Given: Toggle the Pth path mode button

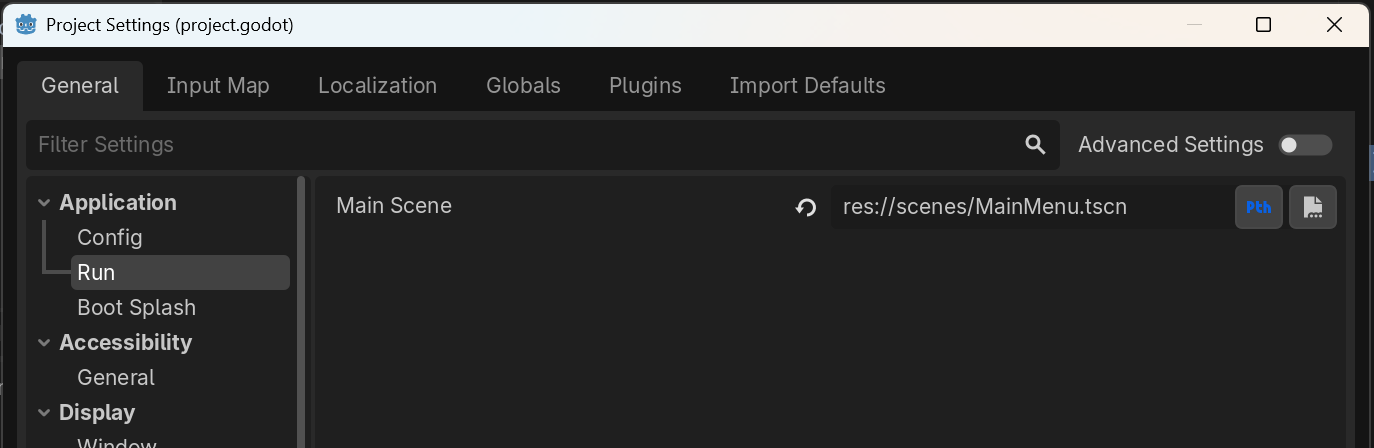Looking at the screenshot, I should coord(1259,207).
